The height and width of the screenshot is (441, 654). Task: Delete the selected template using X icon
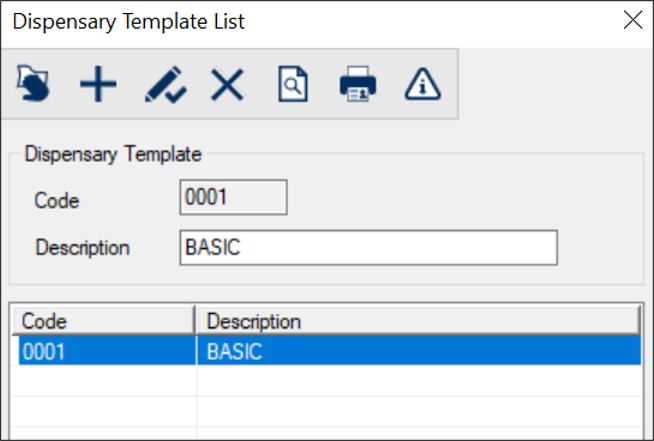(x=227, y=85)
